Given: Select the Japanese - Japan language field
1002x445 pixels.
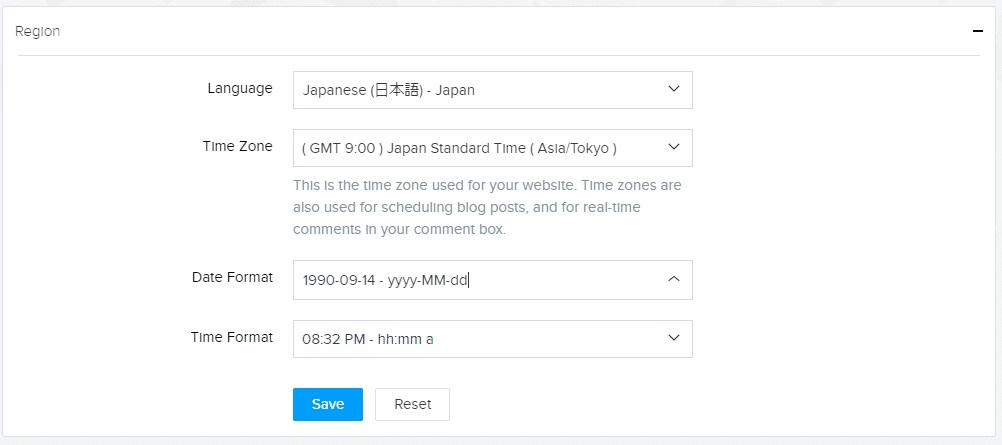Looking at the screenshot, I should click(x=493, y=90).
